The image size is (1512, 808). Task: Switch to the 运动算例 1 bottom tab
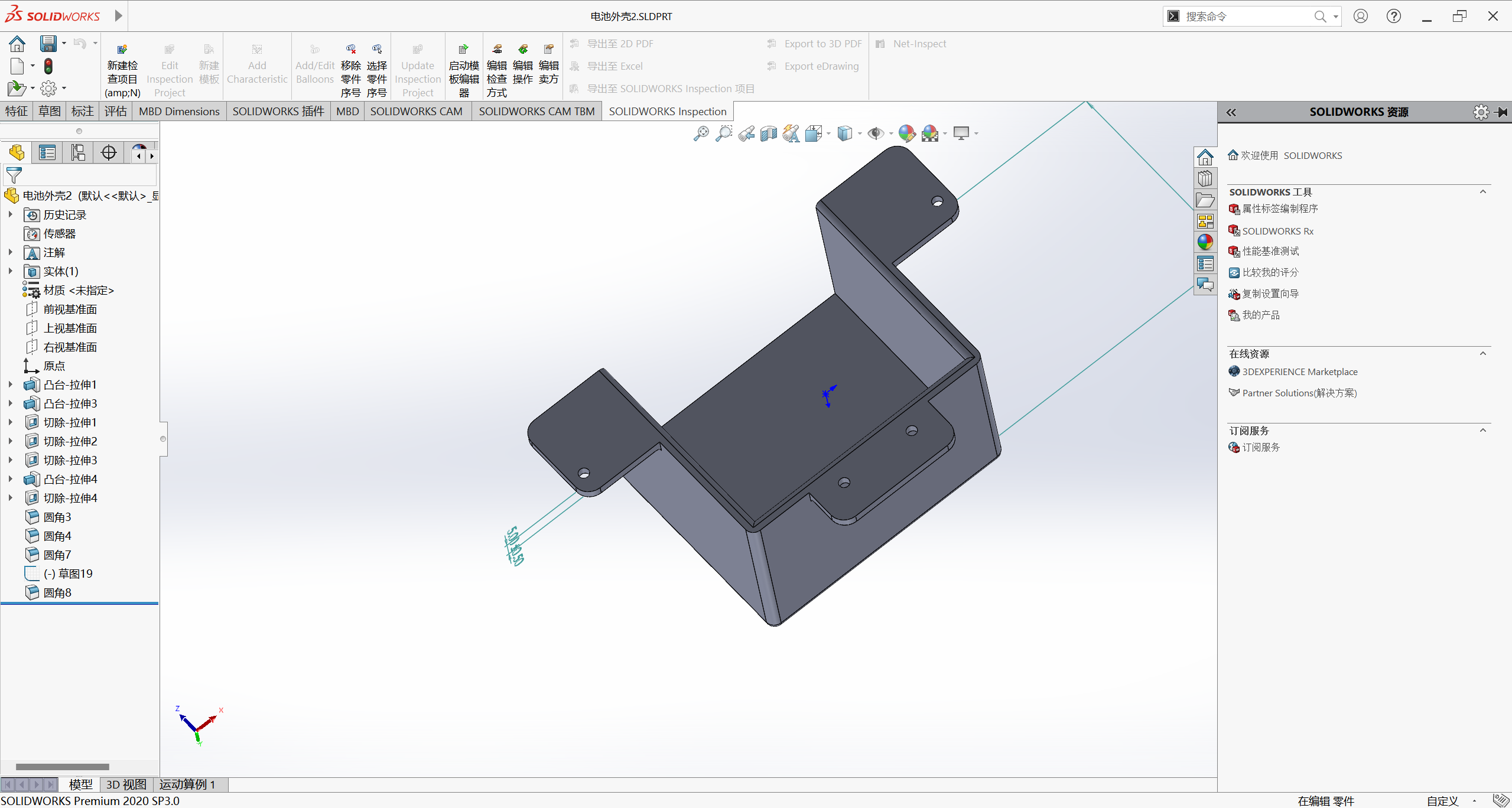[x=187, y=784]
